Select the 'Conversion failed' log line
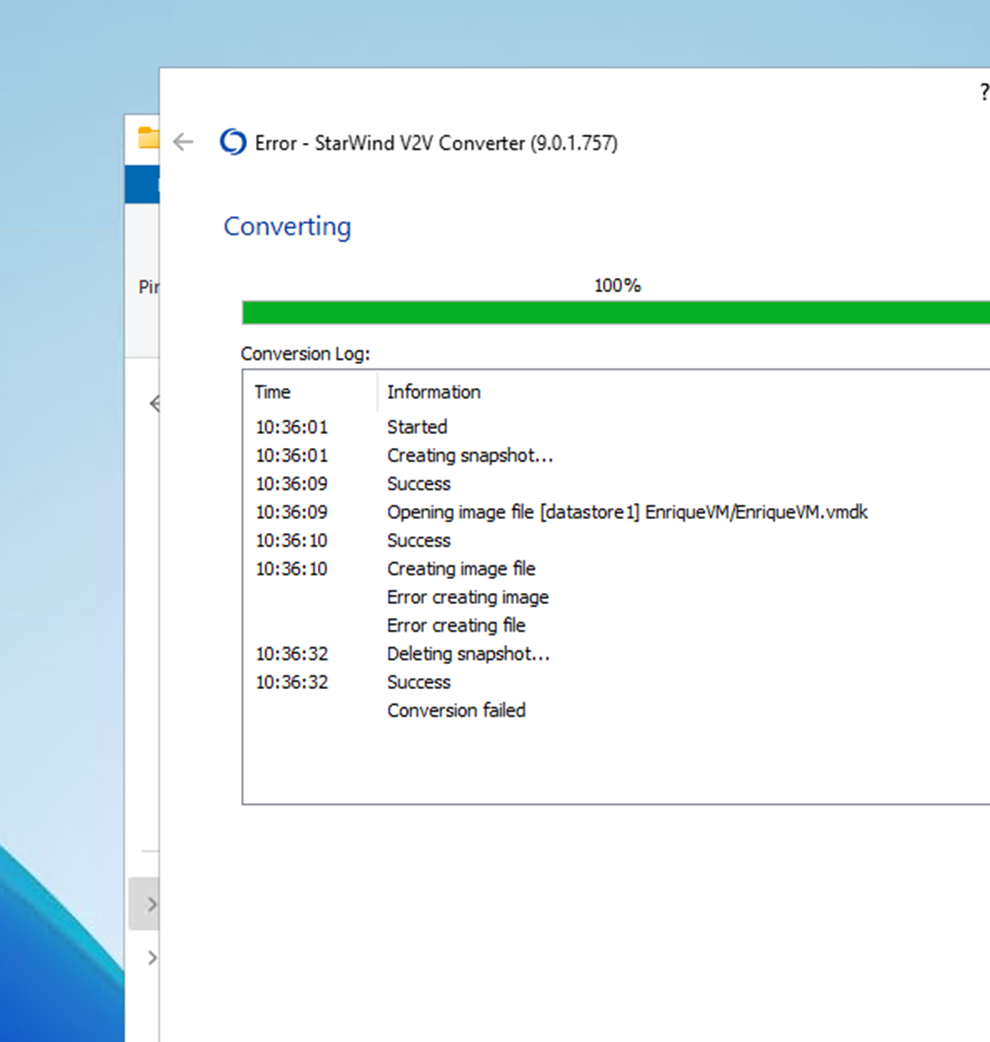 click(x=456, y=710)
